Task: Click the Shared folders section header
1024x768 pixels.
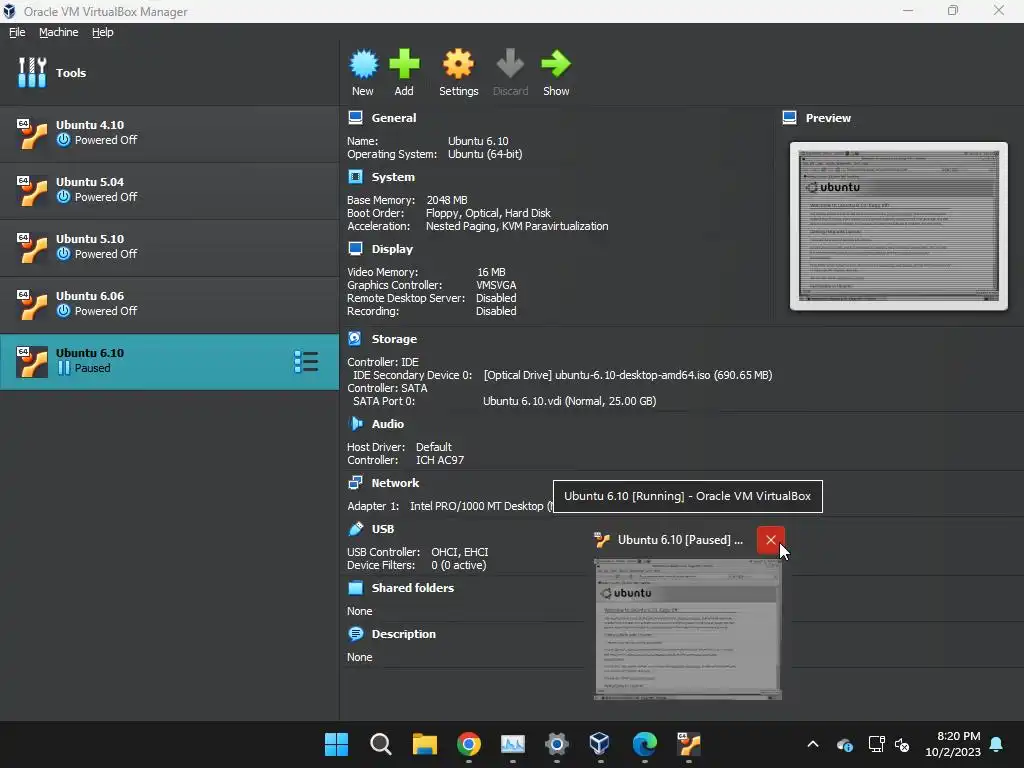Action: pos(413,588)
